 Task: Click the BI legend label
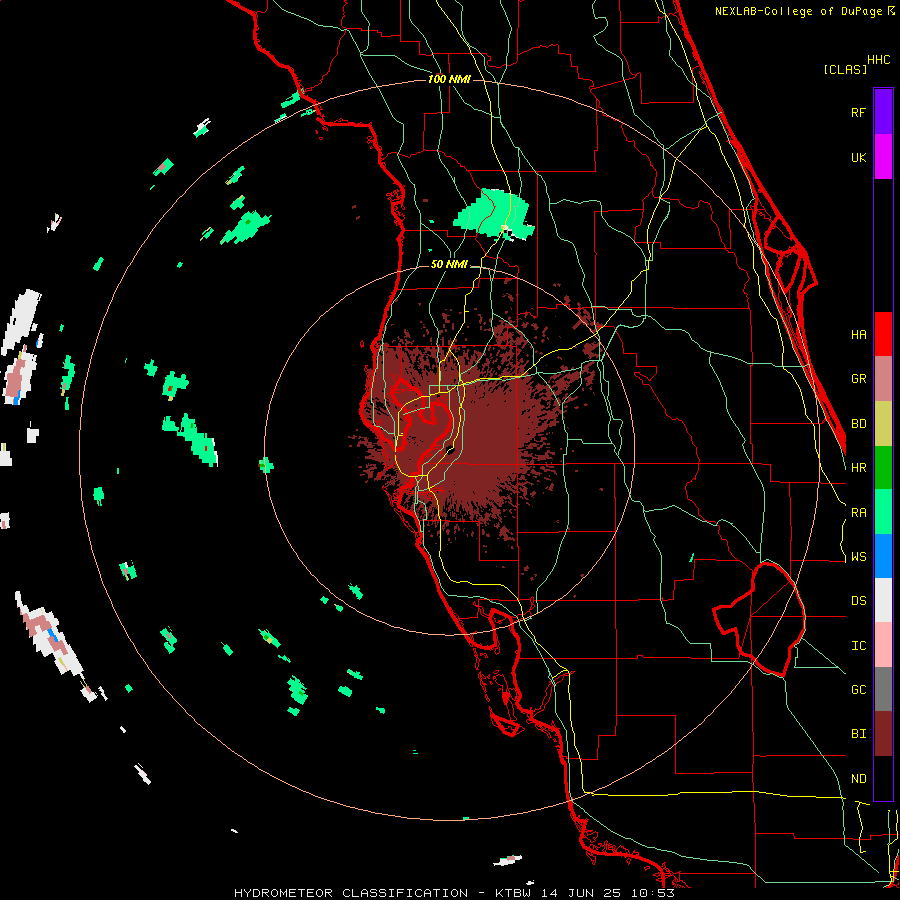point(858,734)
